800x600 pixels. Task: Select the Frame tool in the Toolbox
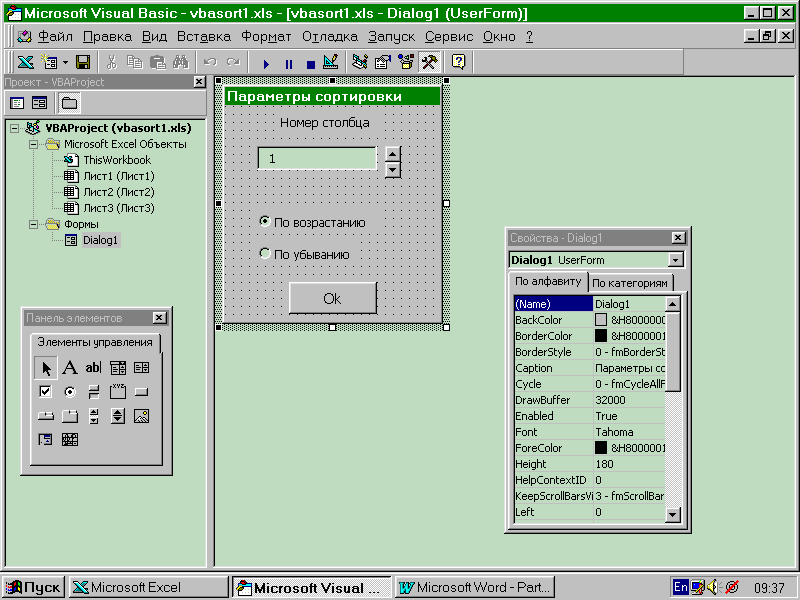pos(118,391)
